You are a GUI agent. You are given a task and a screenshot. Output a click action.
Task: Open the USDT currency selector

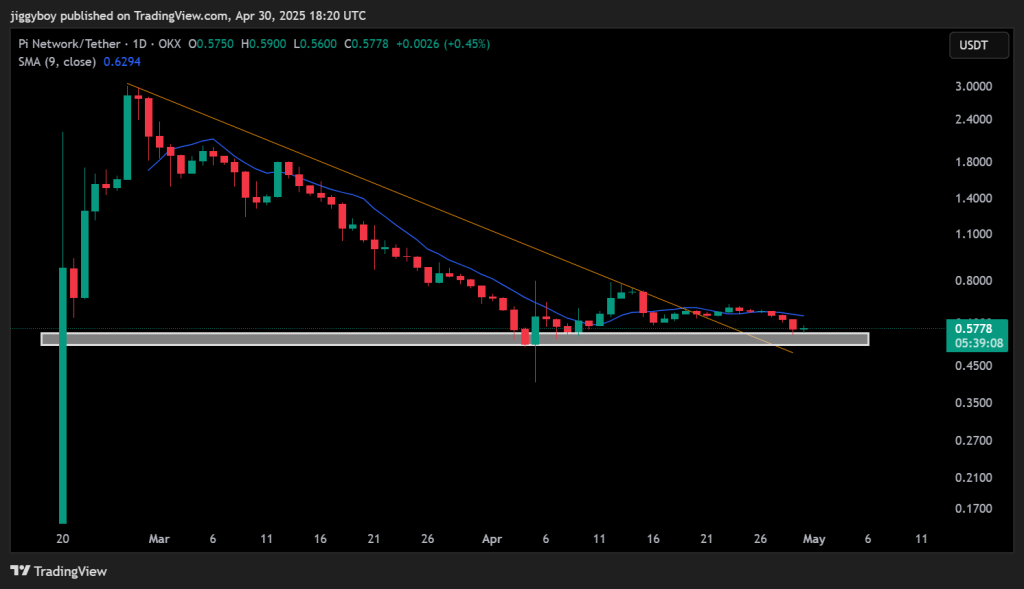pyautogui.click(x=978, y=45)
